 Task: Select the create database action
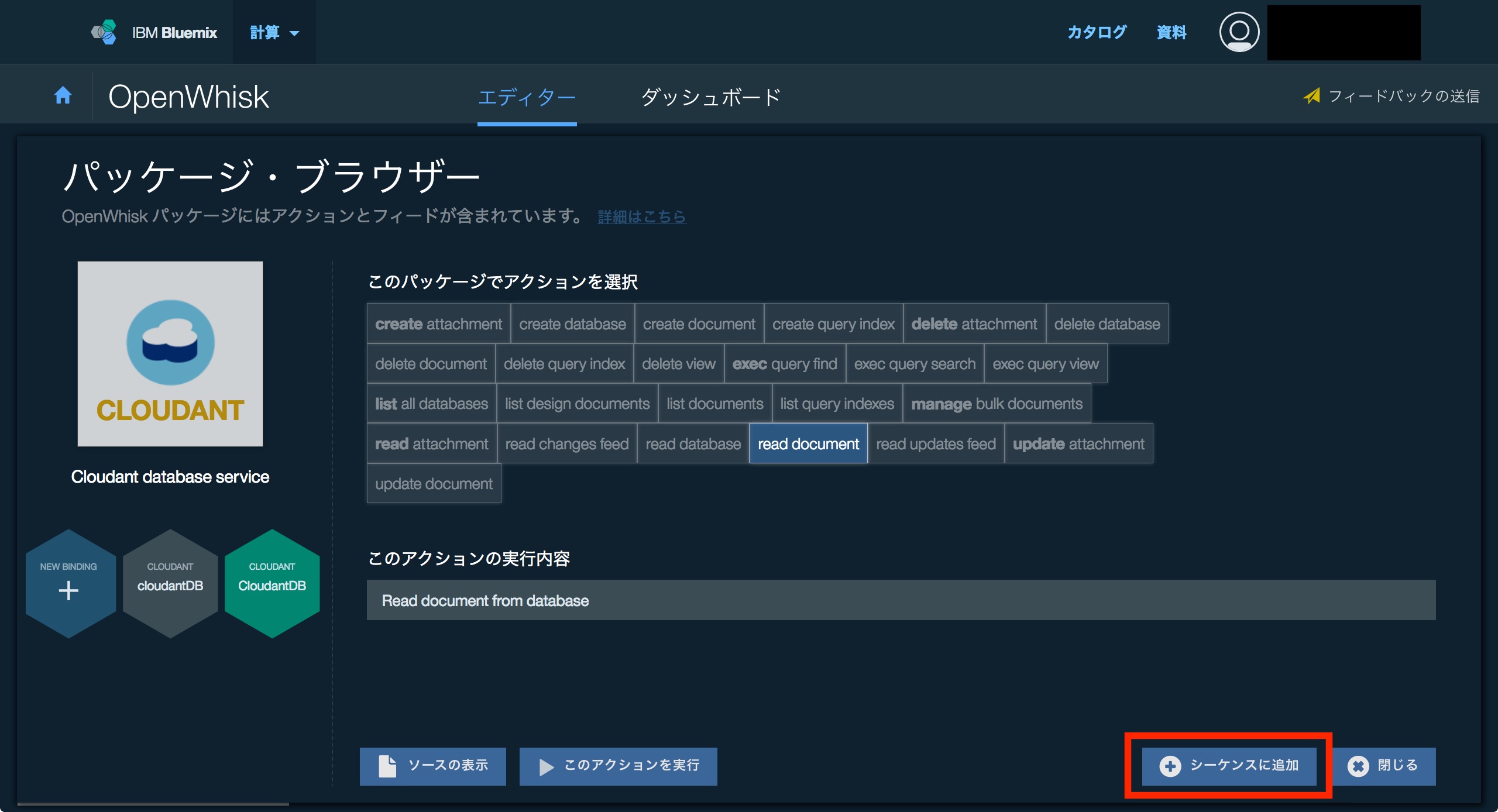click(x=572, y=324)
